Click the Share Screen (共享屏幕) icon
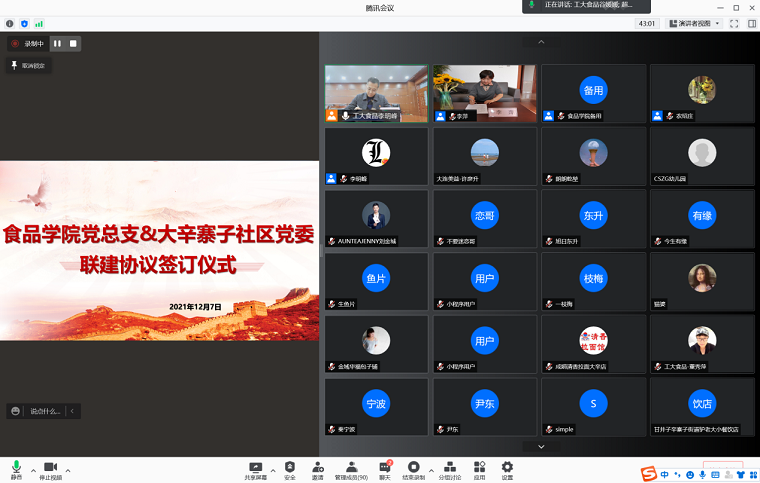Viewport: 760px width, 483px height. point(256,467)
